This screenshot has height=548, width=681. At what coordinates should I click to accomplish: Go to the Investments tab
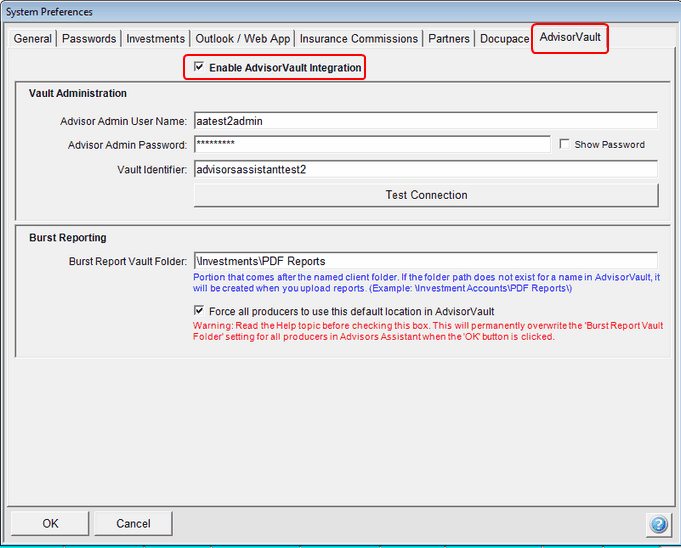[155, 39]
